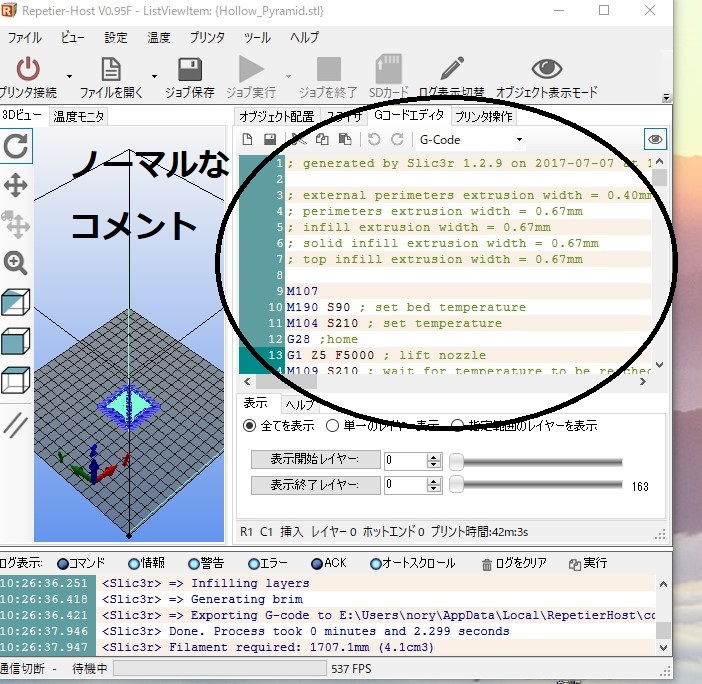Image resolution: width=702 pixels, height=684 pixels.
Task: Switch to プリンタ操作 tab
Action: (484, 116)
